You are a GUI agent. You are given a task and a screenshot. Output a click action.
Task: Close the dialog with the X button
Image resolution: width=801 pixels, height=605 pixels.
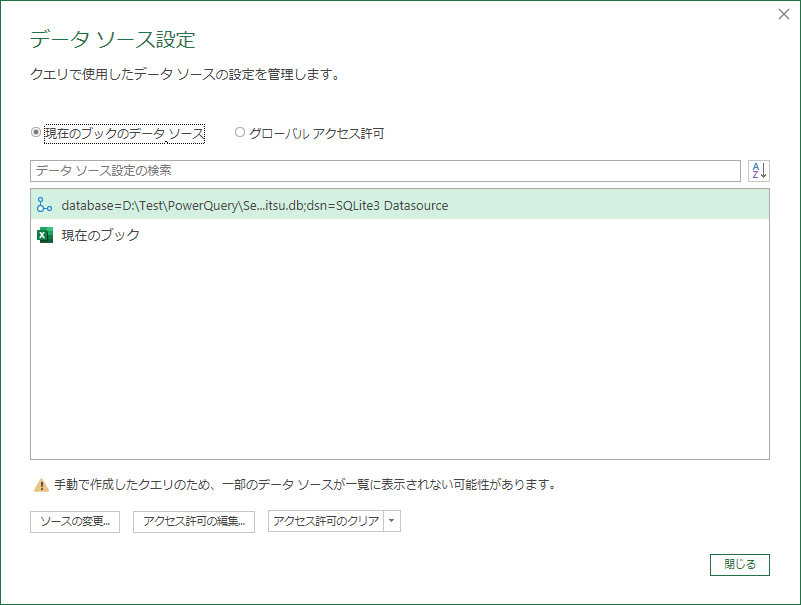coord(784,14)
